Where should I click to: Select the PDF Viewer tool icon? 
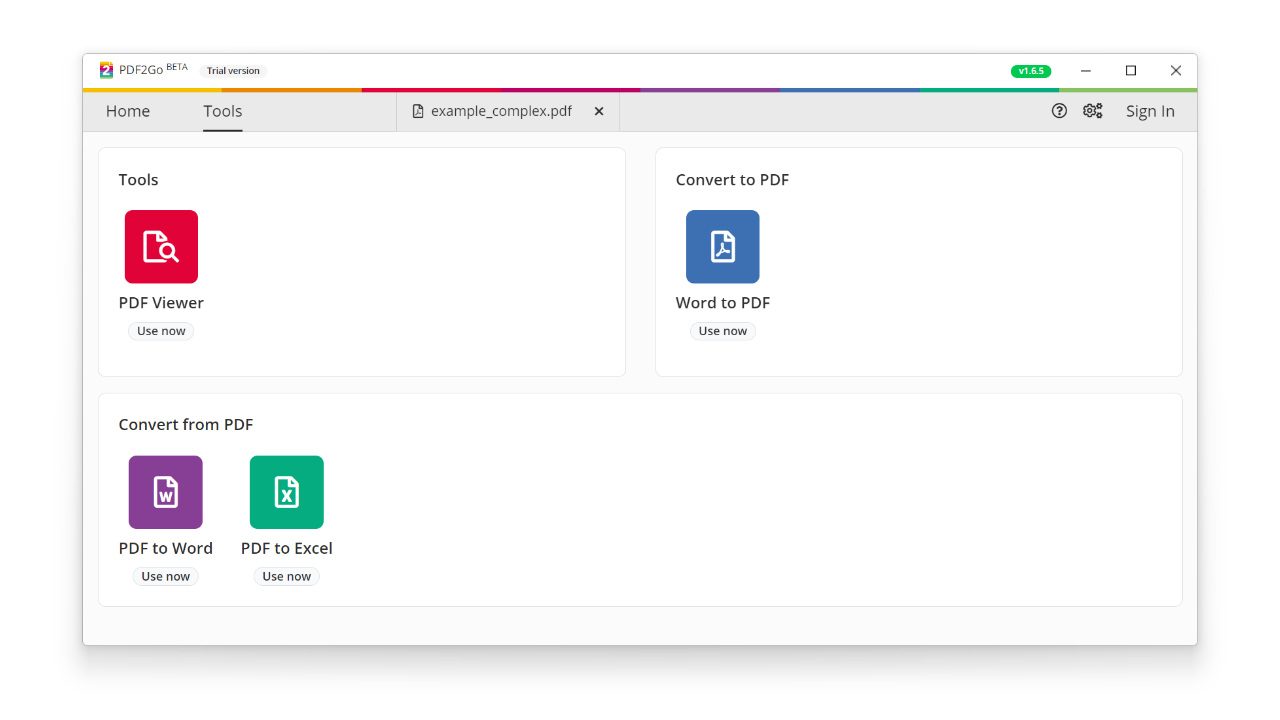161,246
